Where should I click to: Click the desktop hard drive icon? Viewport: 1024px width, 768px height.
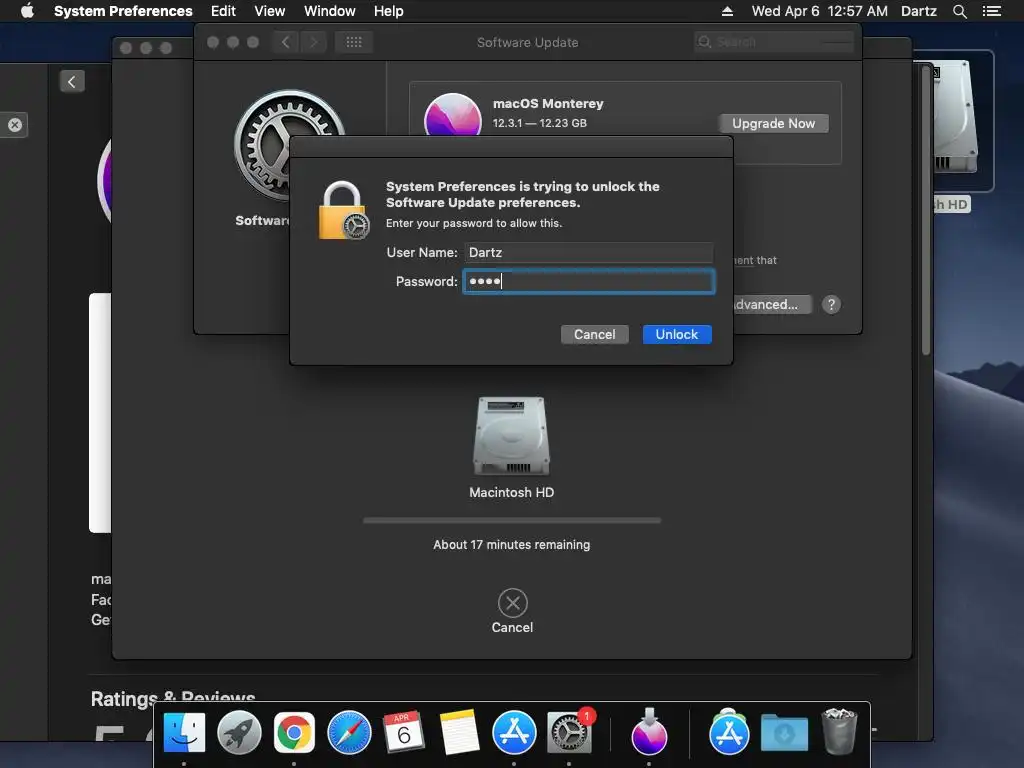coord(954,118)
